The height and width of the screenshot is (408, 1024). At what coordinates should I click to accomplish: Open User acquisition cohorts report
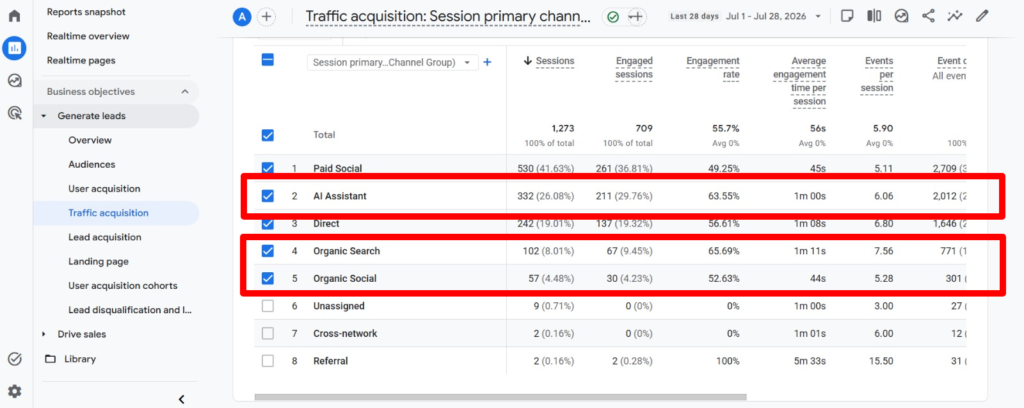coord(123,285)
